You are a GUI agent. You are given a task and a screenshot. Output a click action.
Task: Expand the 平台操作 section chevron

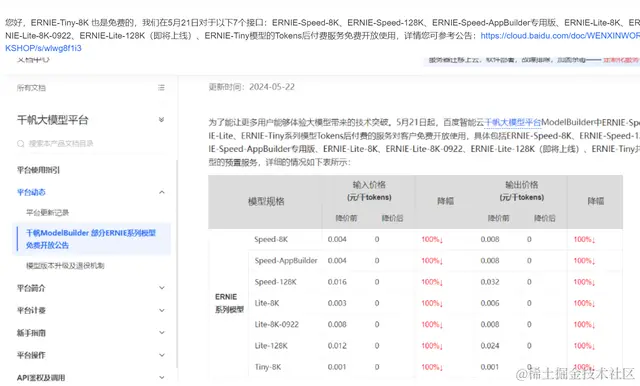point(162,355)
